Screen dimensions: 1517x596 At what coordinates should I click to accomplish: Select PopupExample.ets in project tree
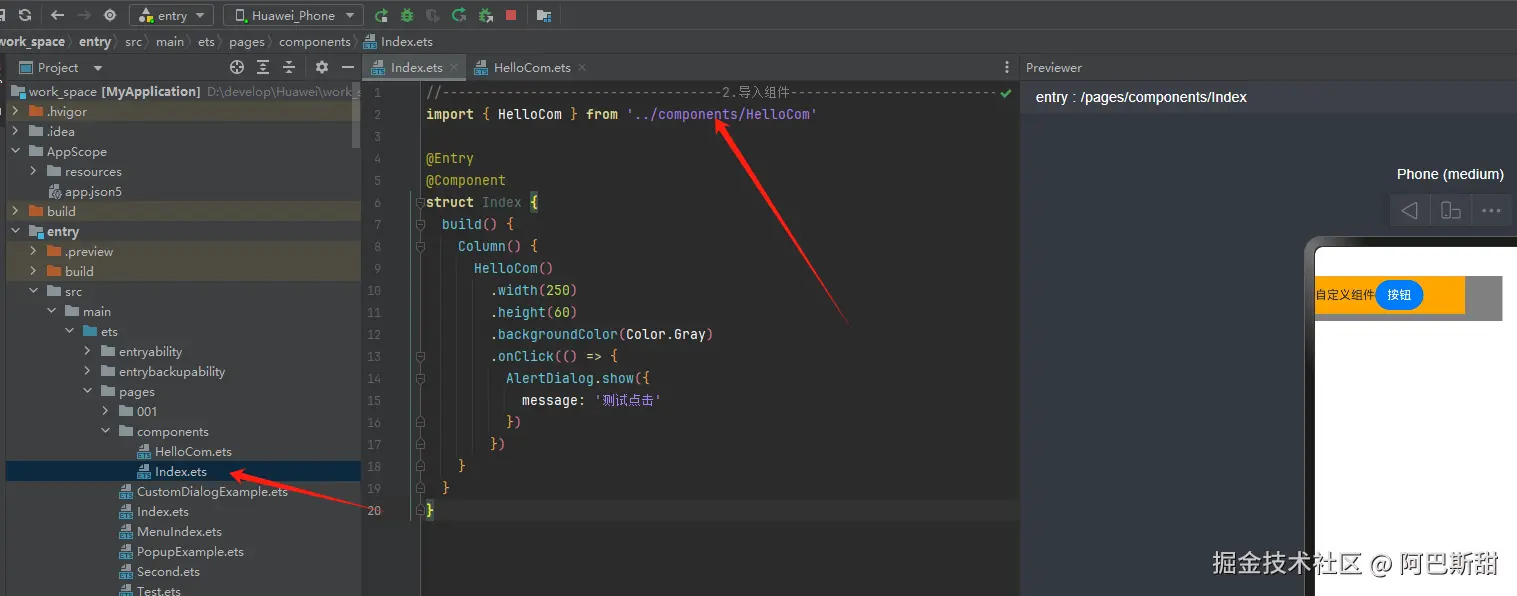click(x=181, y=551)
